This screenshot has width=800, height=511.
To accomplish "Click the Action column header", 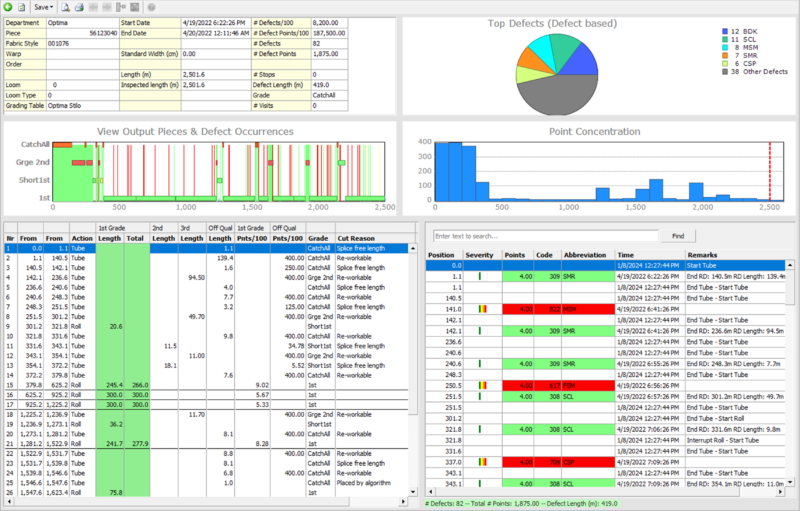I will [82, 238].
